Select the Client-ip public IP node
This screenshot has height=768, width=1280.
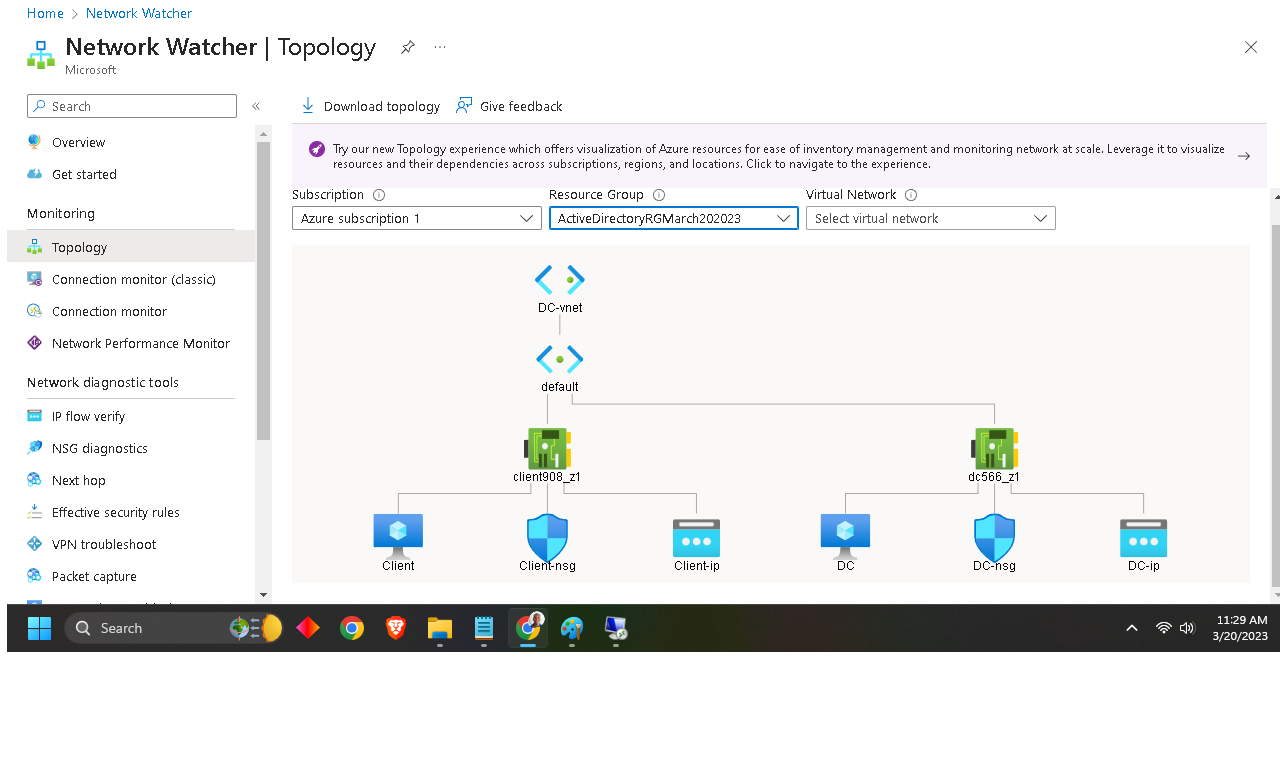click(x=697, y=538)
